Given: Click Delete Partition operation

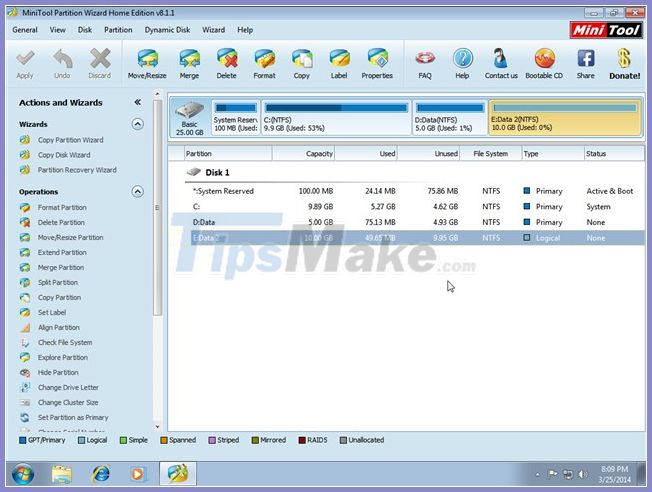Looking at the screenshot, I should pyautogui.click(x=52, y=223).
